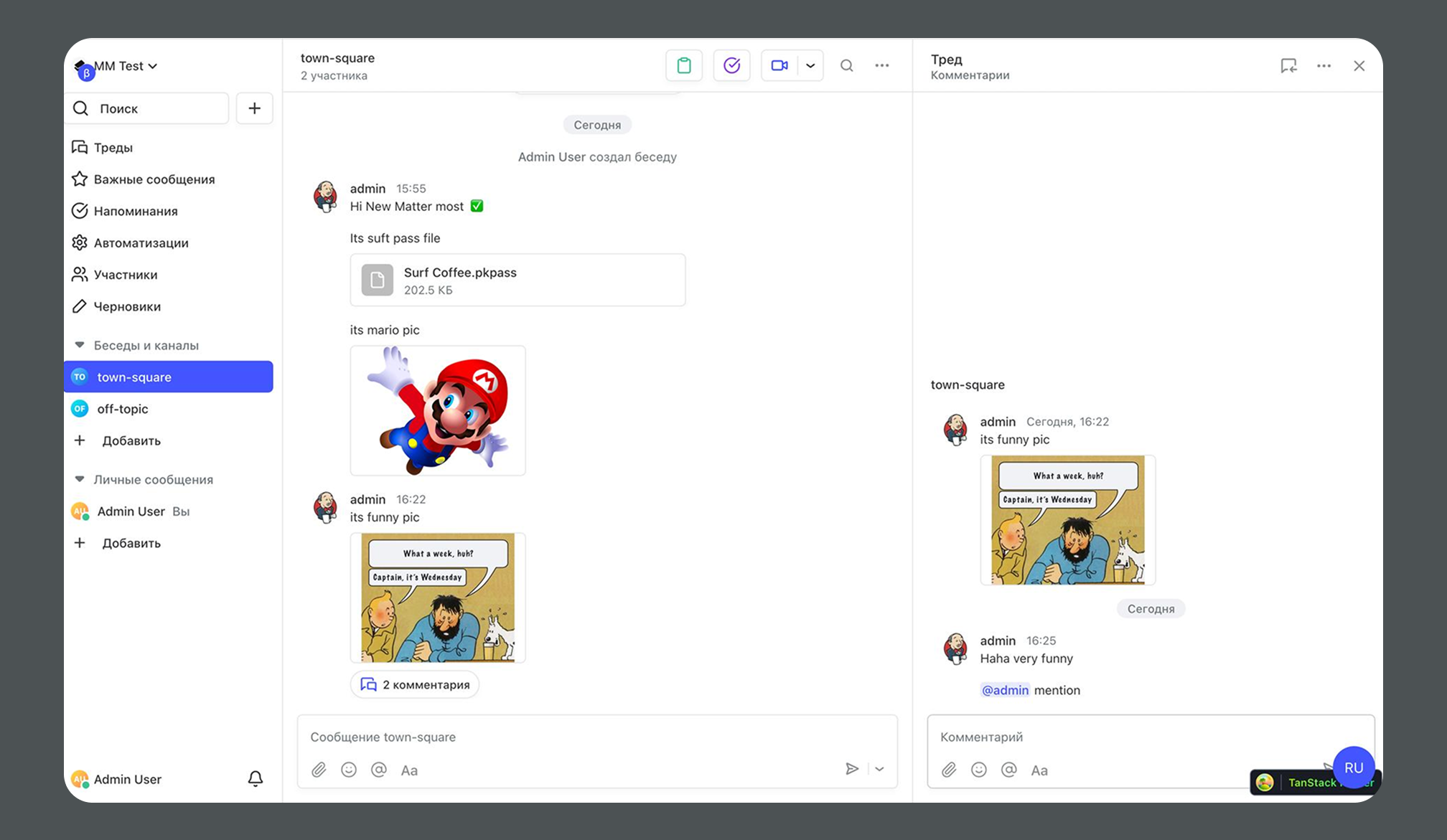Go to Черновики in the sidebar
This screenshot has width=1447, height=840.
tap(126, 306)
